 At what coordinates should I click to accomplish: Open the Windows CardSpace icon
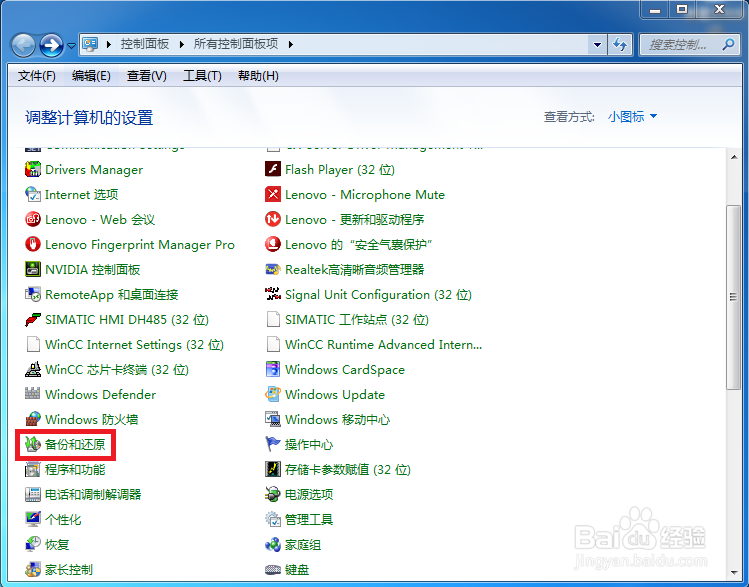273,369
